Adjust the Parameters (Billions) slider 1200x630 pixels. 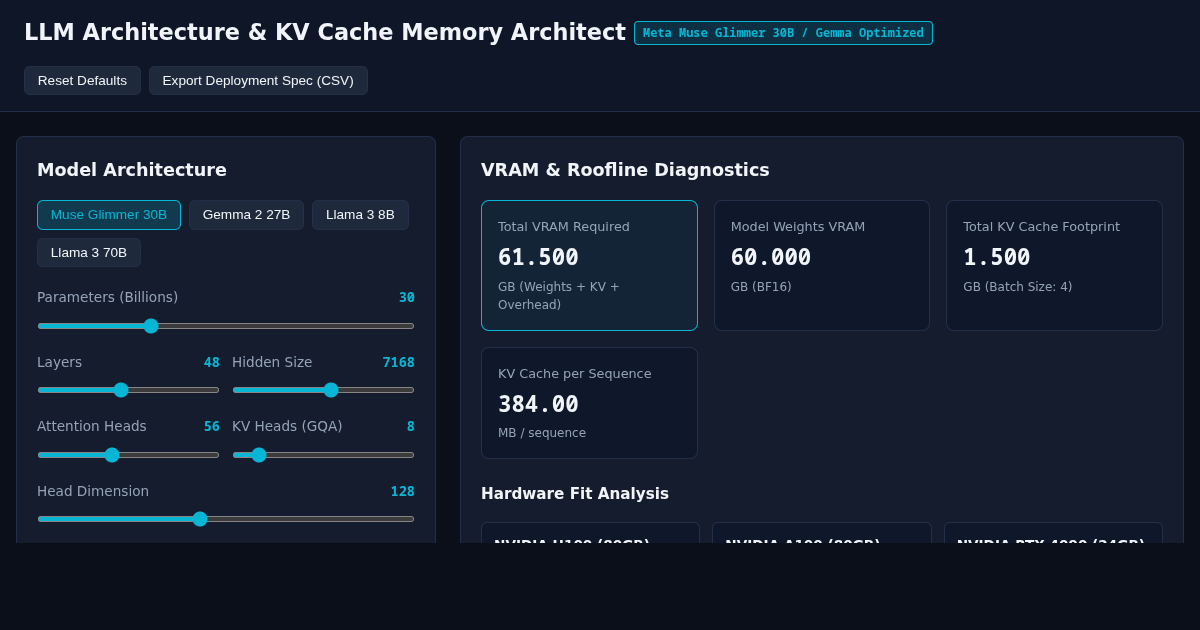pos(226,326)
